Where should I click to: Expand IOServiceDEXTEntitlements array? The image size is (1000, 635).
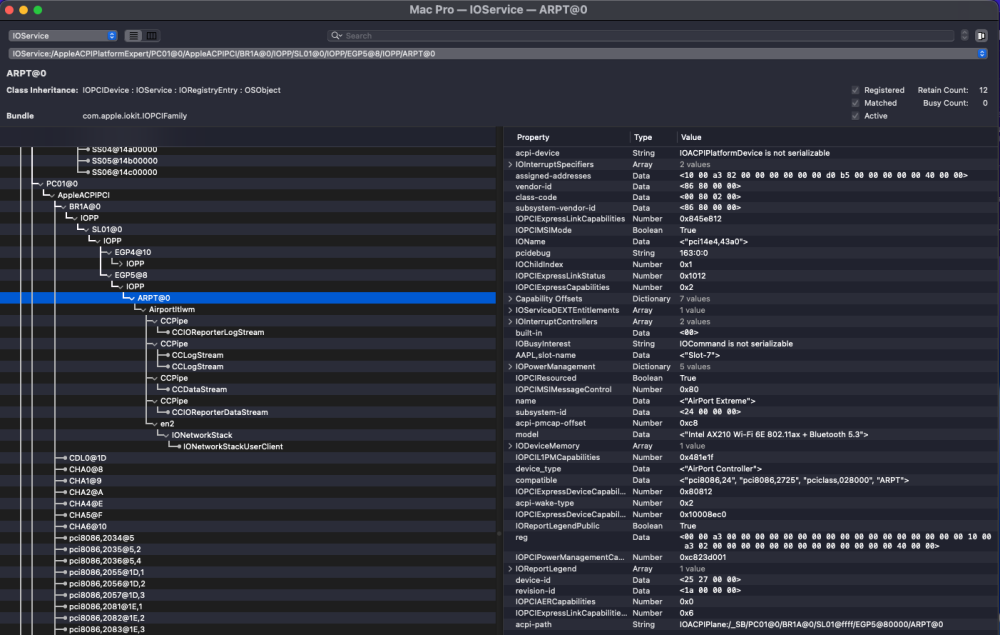tap(510, 310)
